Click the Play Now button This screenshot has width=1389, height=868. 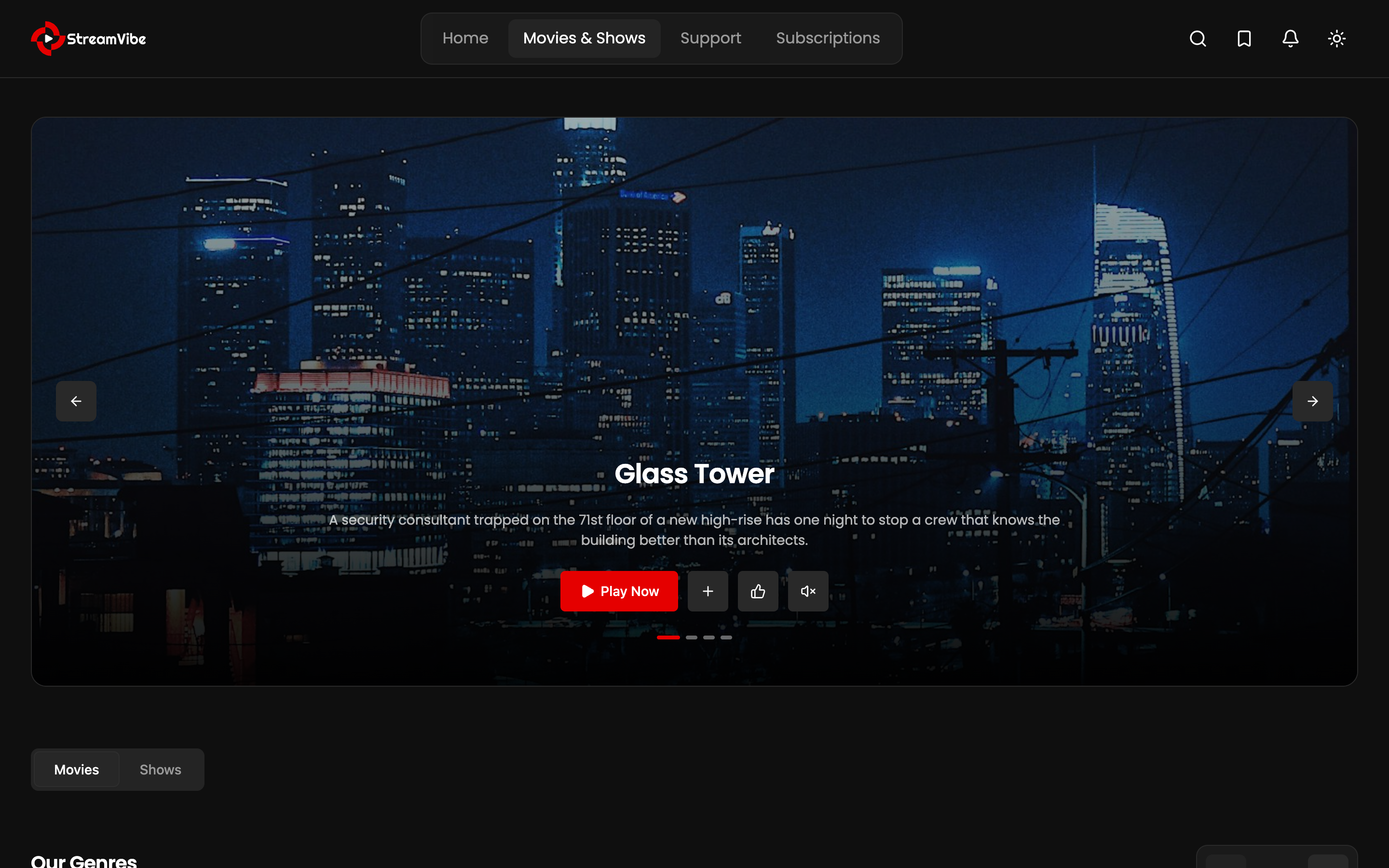tap(619, 591)
